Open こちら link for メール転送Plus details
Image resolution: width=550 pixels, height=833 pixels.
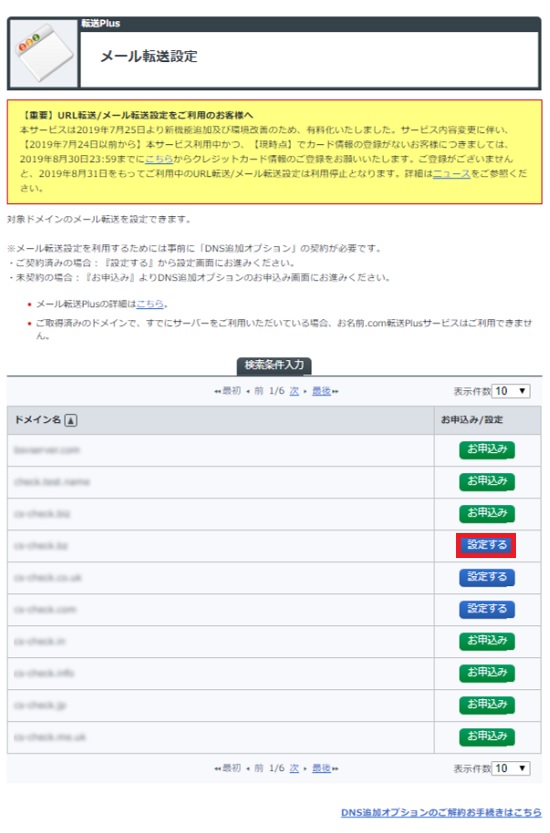pyautogui.click(x=150, y=304)
